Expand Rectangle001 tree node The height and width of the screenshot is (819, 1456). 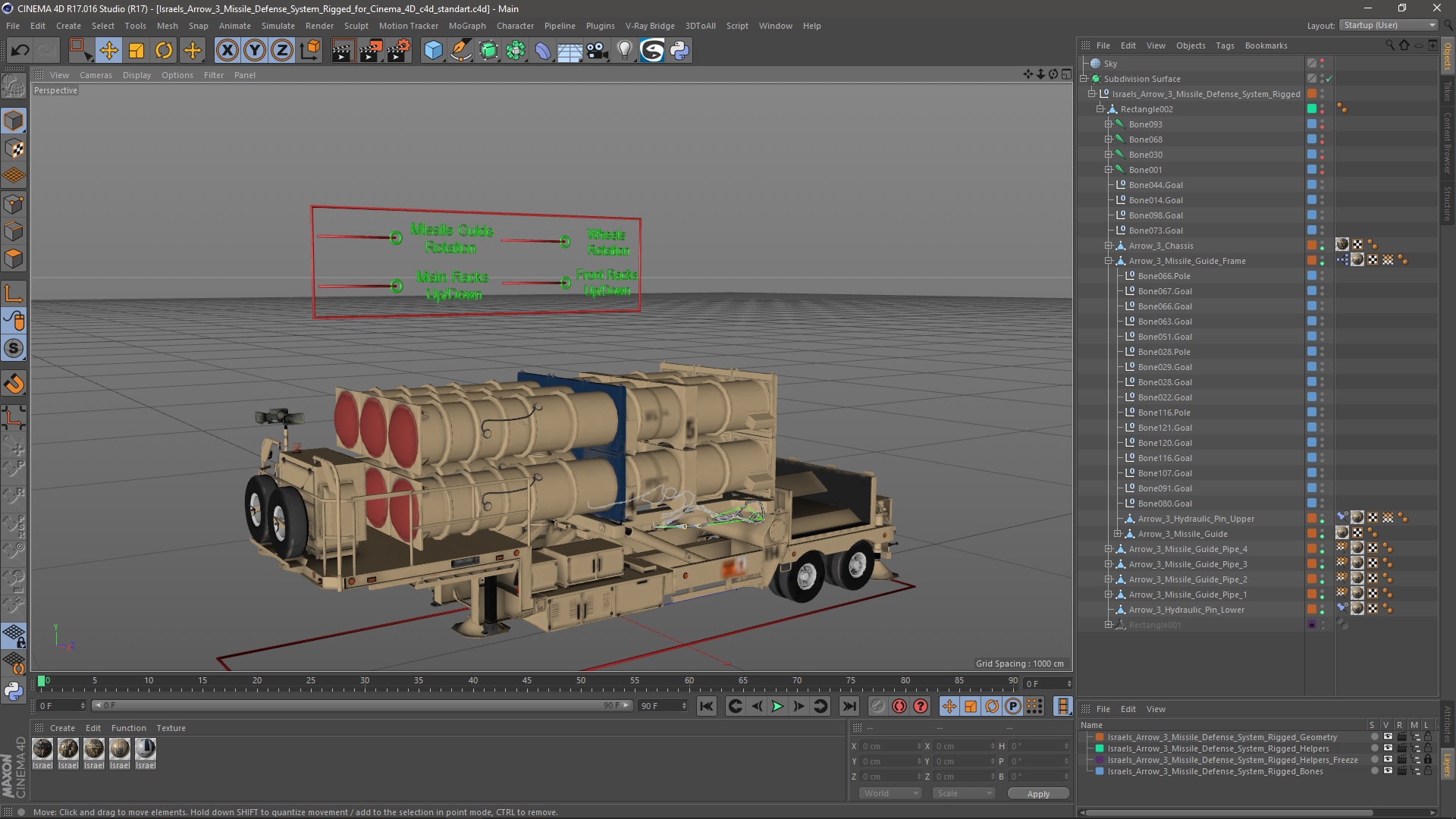1108,625
